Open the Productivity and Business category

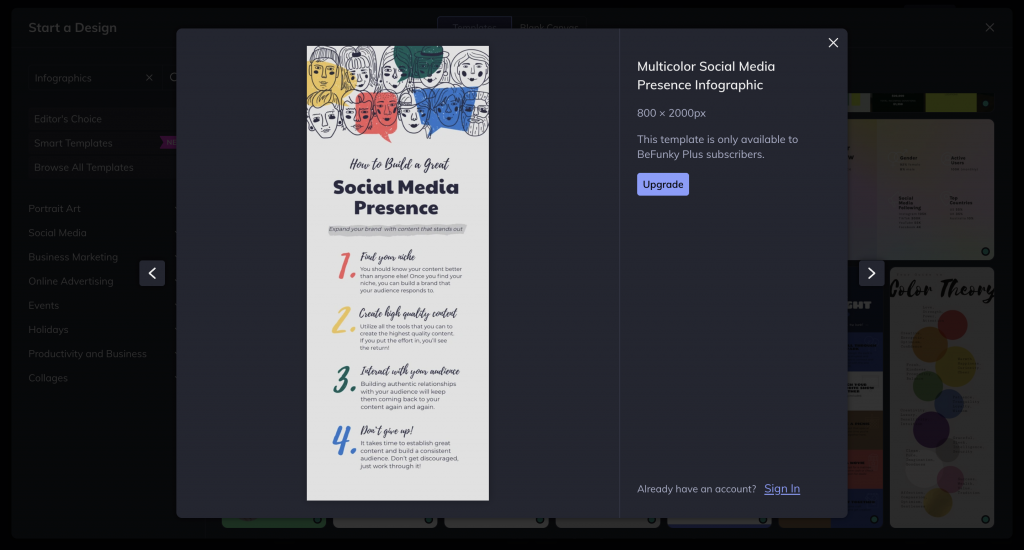coord(87,354)
